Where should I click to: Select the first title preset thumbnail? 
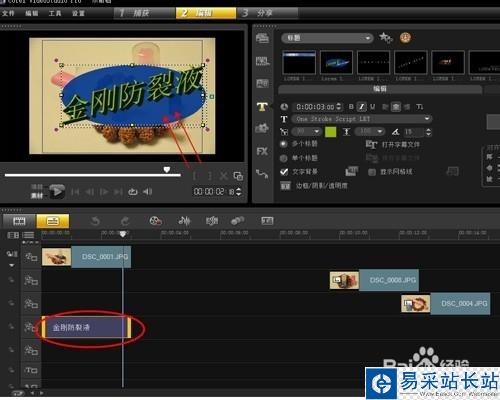point(299,62)
